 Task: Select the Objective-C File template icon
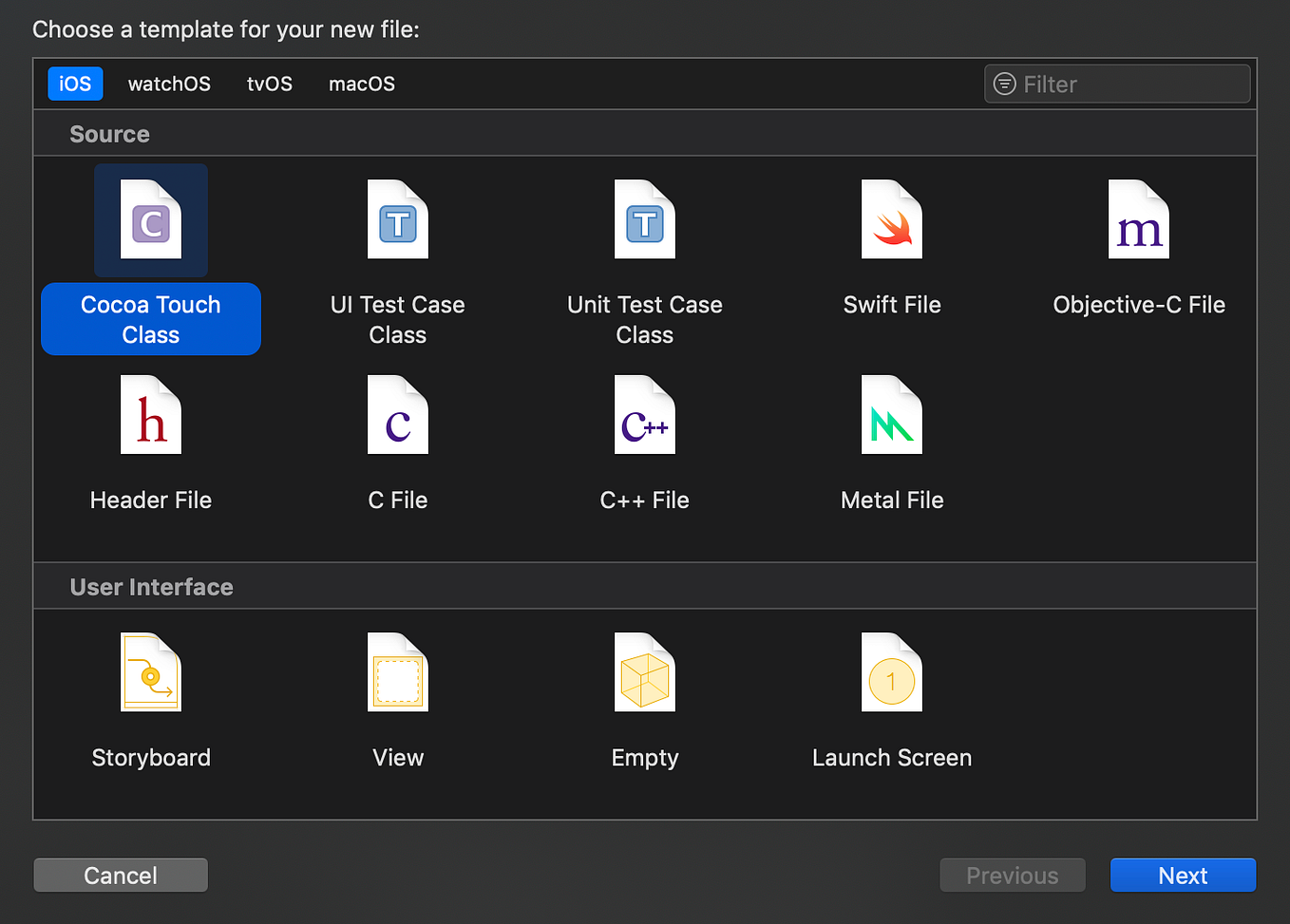(1138, 219)
